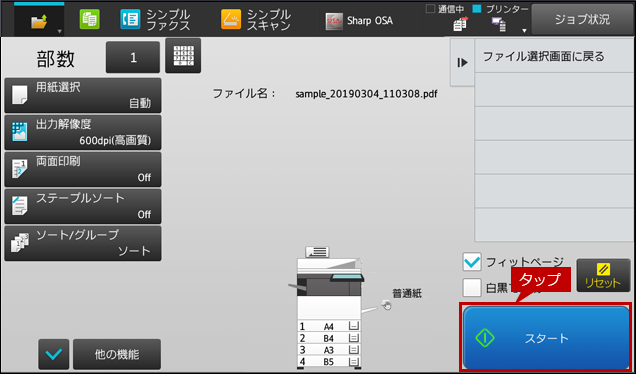Open 両面印刷 duplex printing setting
Screen dimensions: 636x374
[83, 169]
